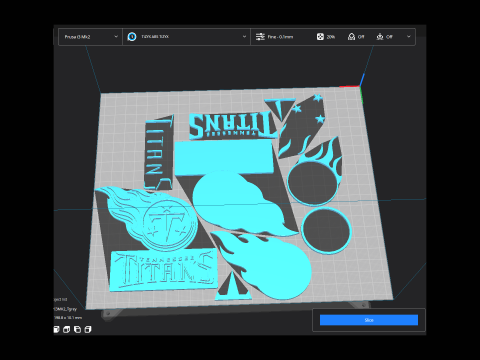The image size is (480, 360).
Task: Select the vertical TITANS text plate model
Action: (159, 153)
